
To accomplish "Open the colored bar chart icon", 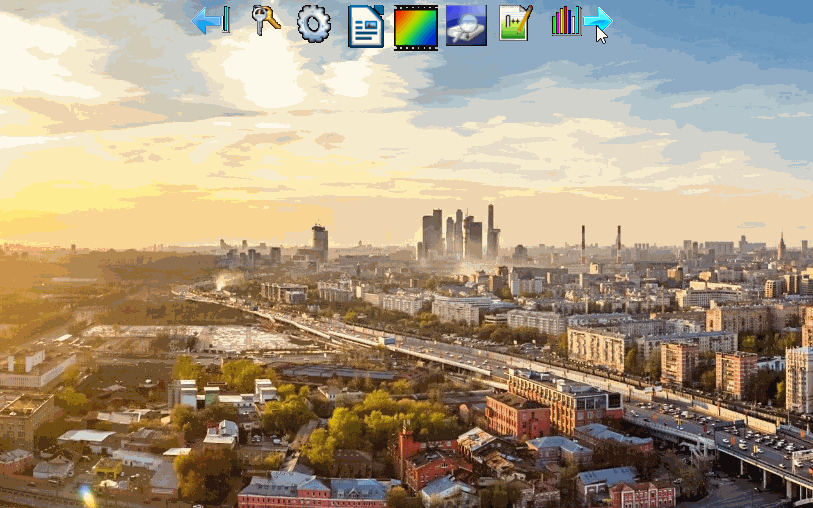I will coord(566,21).
